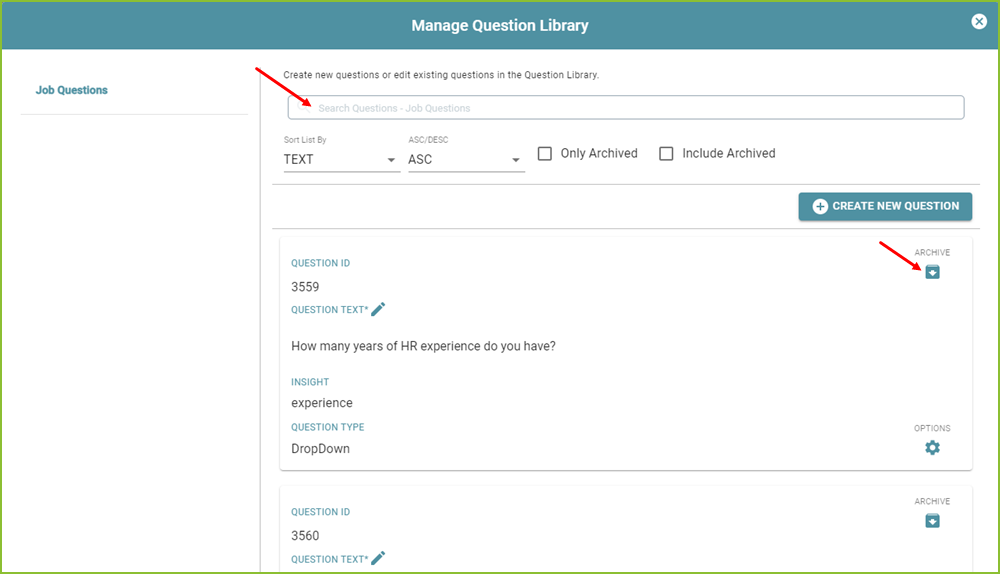This screenshot has height=574, width=1000.
Task: Click the OPTIONS label on question 3559
Action: point(932,428)
